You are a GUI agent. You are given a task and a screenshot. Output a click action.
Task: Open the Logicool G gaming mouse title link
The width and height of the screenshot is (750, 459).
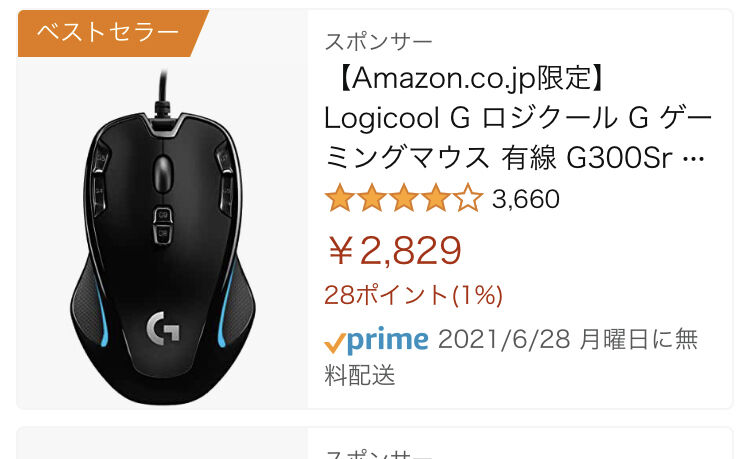(518, 118)
